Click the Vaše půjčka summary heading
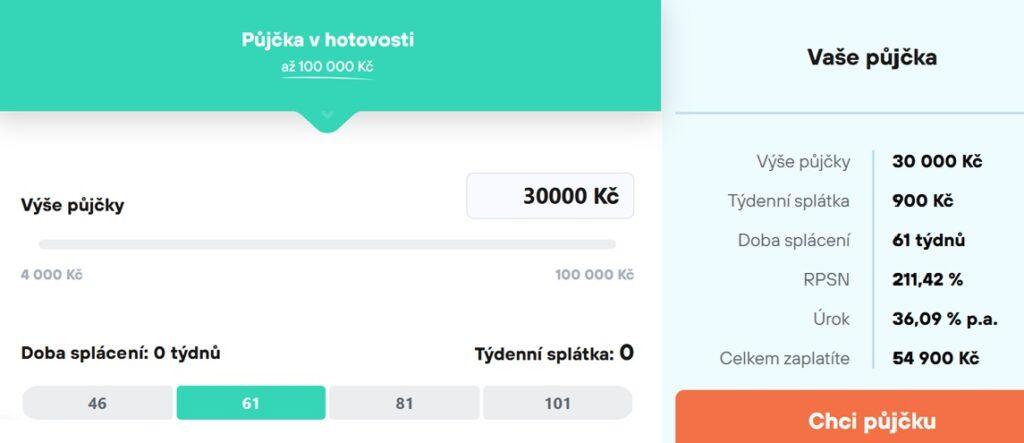 (872, 57)
